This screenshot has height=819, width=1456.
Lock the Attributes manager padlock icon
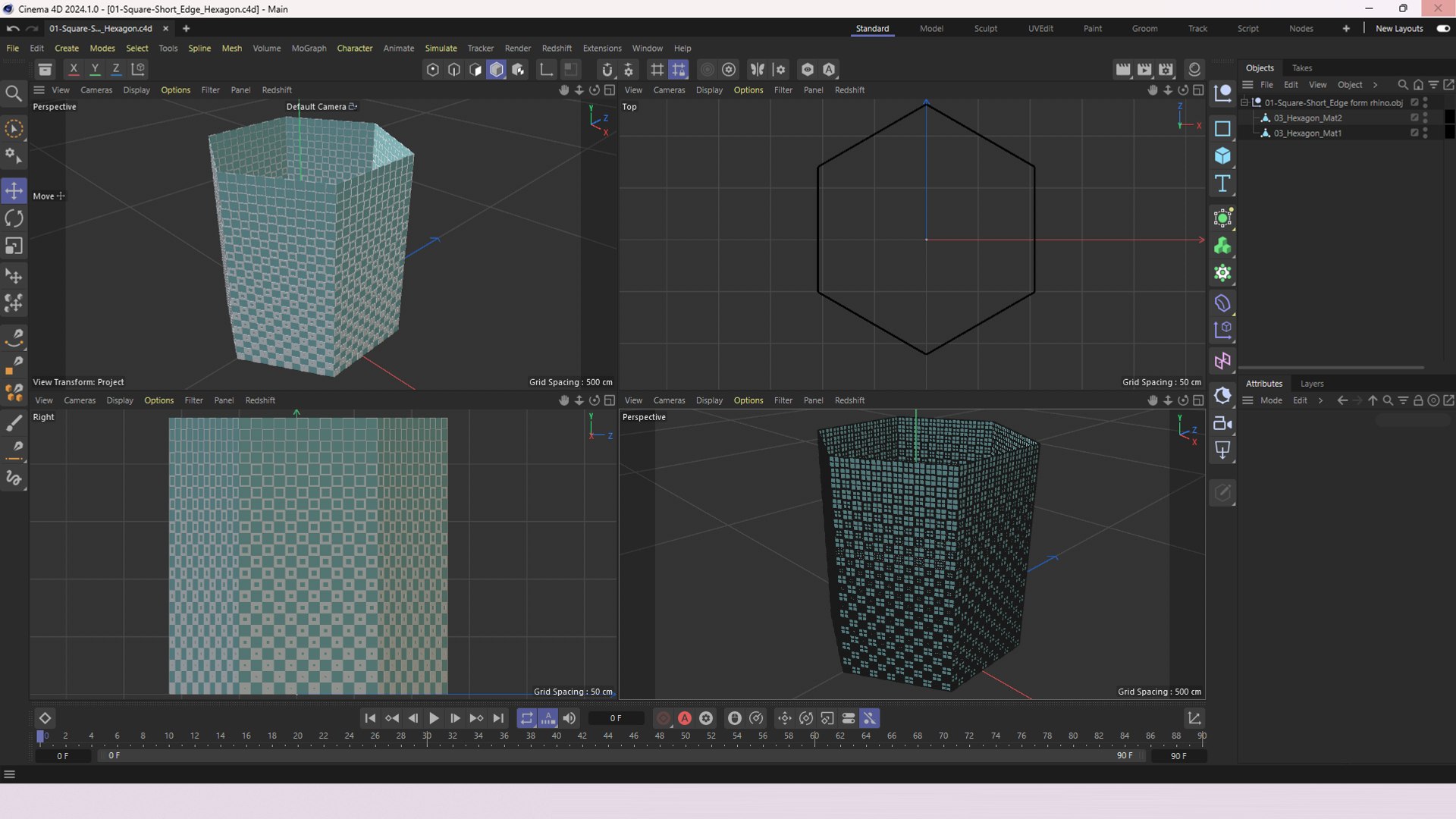click(1418, 400)
